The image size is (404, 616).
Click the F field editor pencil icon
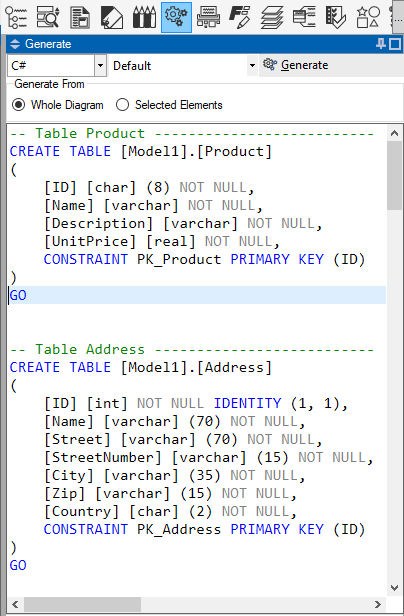tap(240, 18)
